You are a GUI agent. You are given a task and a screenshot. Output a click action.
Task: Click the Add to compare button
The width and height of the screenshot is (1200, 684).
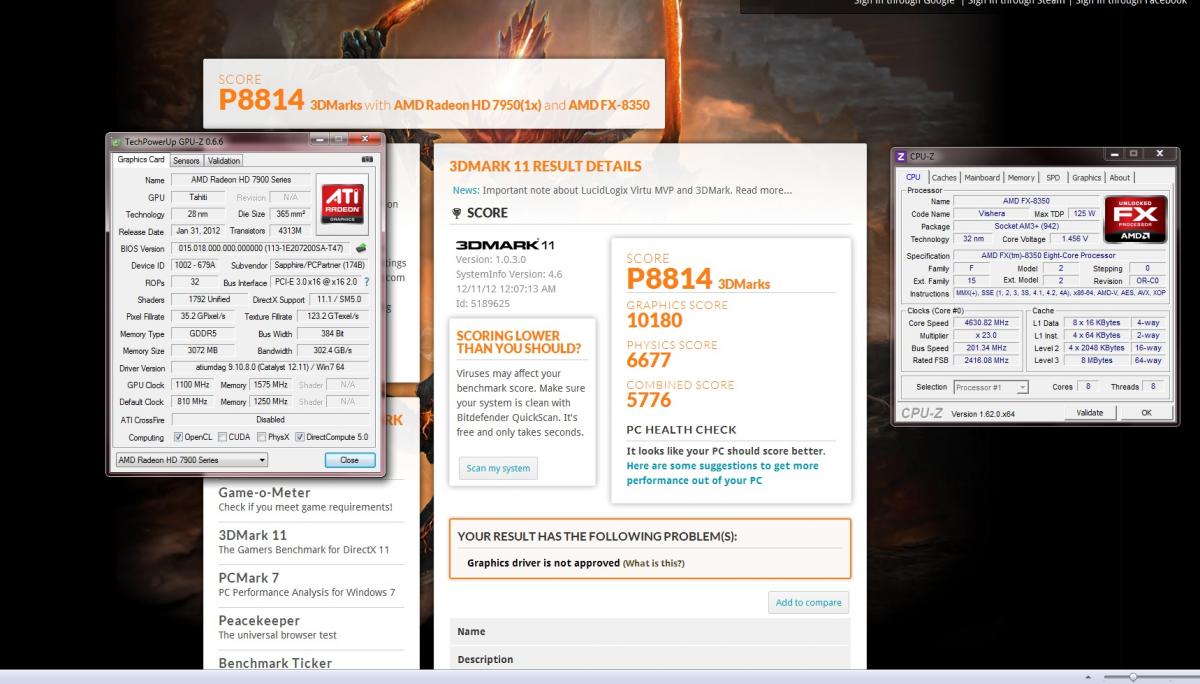click(x=808, y=602)
